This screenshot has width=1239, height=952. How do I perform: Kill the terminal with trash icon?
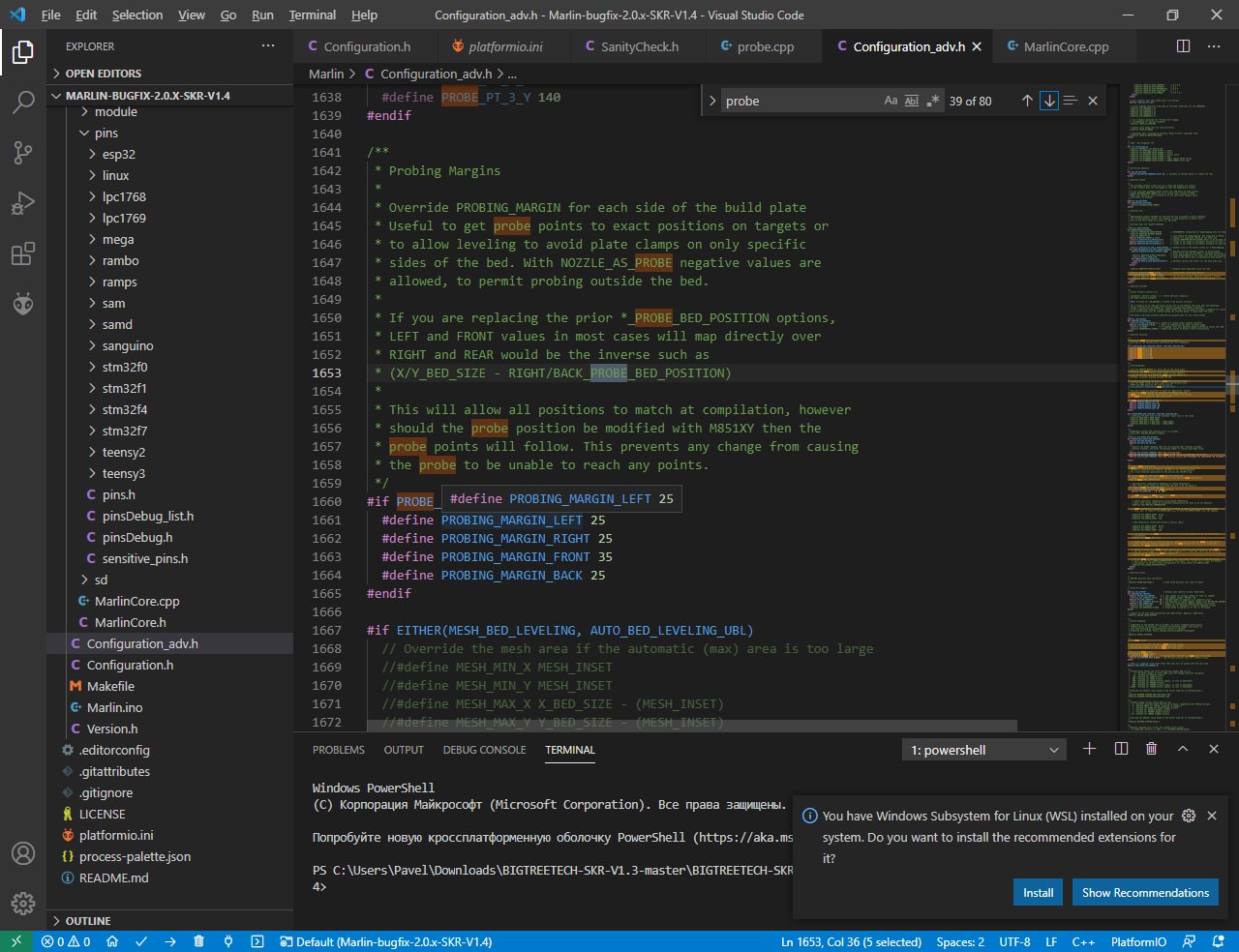(1151, 749)
